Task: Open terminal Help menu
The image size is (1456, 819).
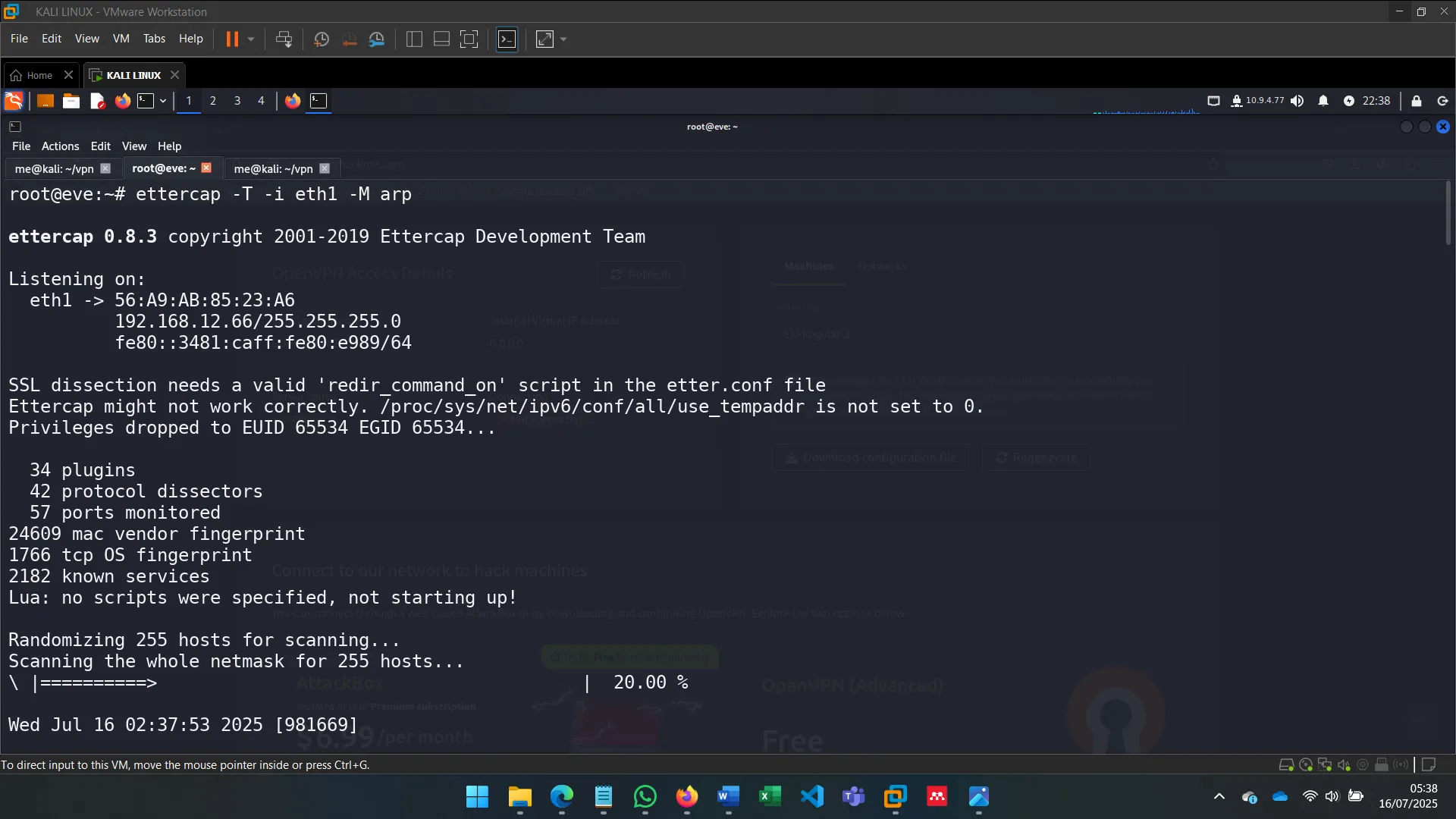Action: [169, 146]
